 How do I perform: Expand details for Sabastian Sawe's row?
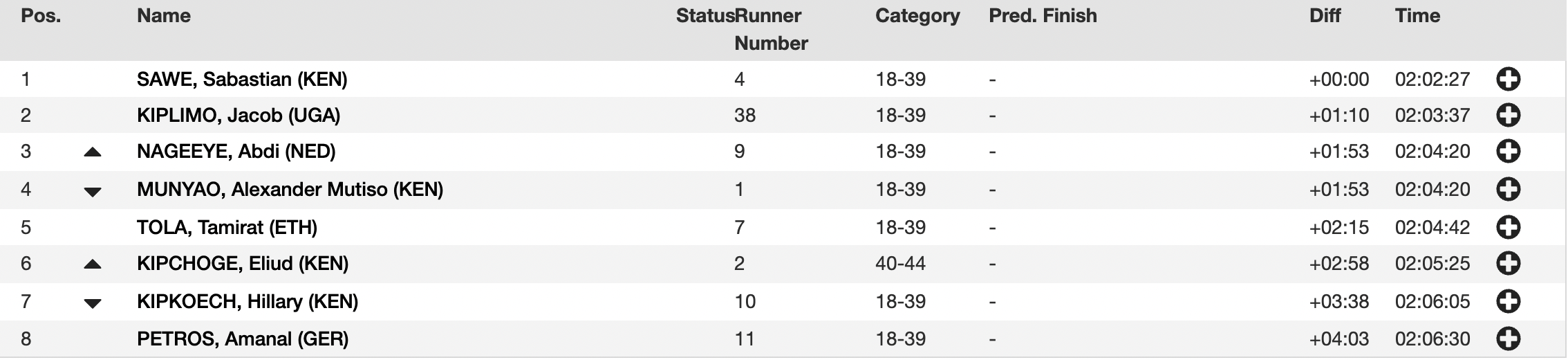pyautogui.click(x=1508, y=80)
